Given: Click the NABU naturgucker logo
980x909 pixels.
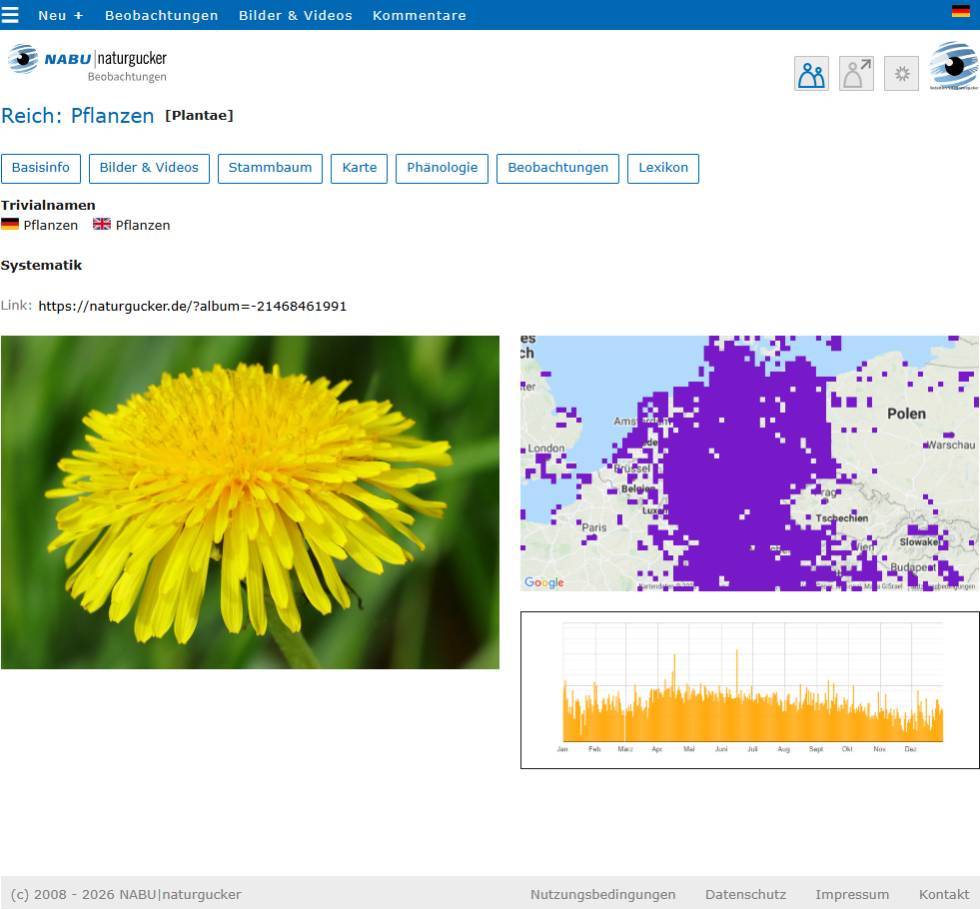Looking at the screenshot, I should pos(88,63).
